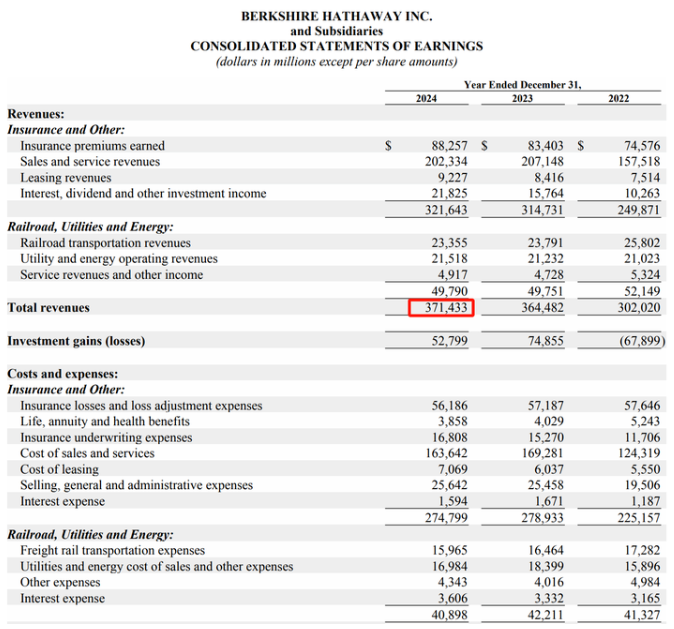Select the value 52,799
Screen dimensions: 674x629
pyautogui.click(x=450, y=341)
